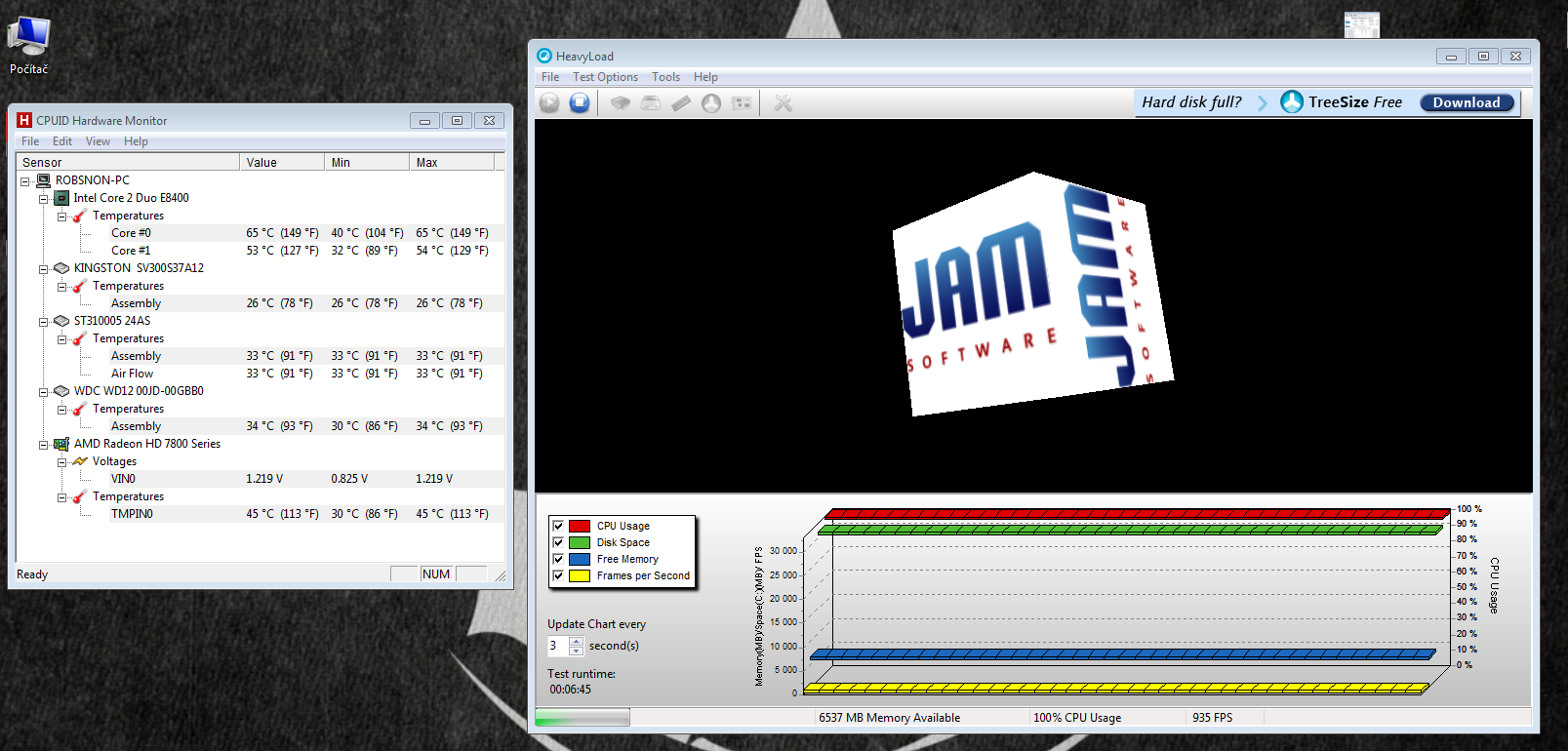This screenshot has height=751, width=1568.
Task: Collapse the KINGSTON SV300S37A12 node
Action: [x=43, y=268]
